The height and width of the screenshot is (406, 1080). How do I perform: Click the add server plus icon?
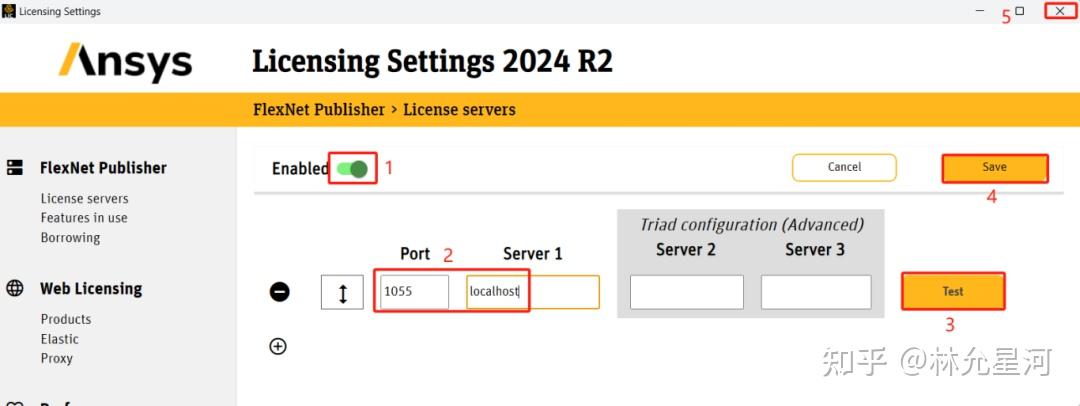(278, 346)
